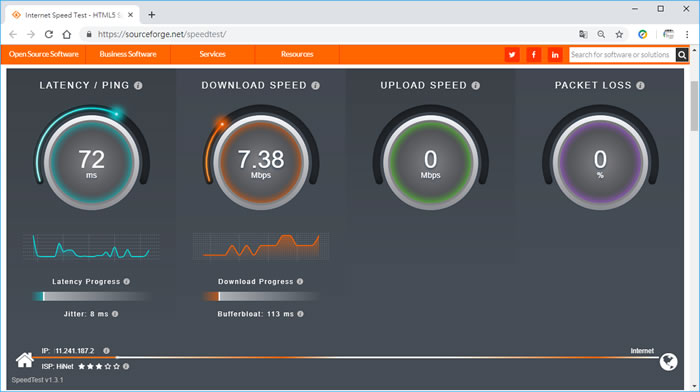Click the translate page icon
Screen dimensions: 700x392
pyautogui.click(x=583, y=34)
